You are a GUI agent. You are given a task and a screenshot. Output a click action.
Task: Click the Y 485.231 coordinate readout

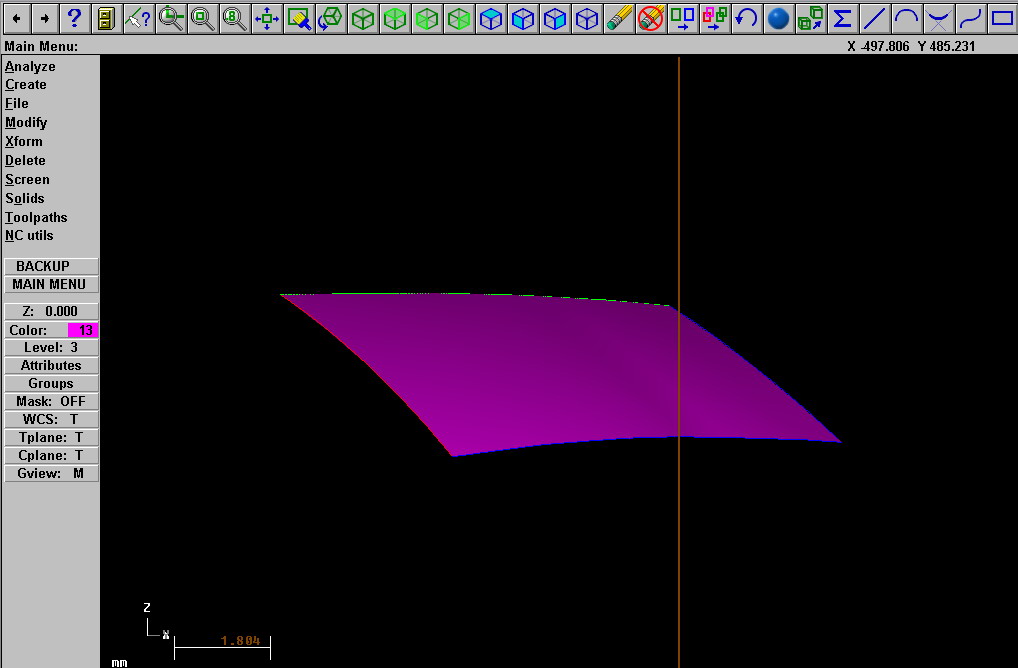pos(947,46)
